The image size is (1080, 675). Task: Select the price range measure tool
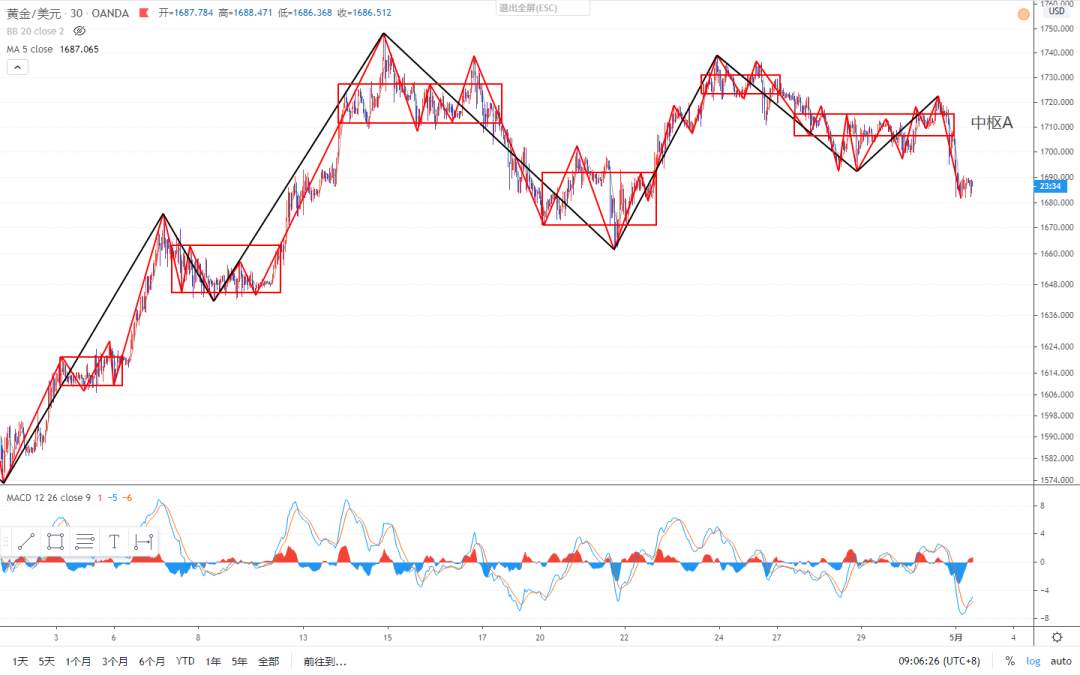pos(143,542)
